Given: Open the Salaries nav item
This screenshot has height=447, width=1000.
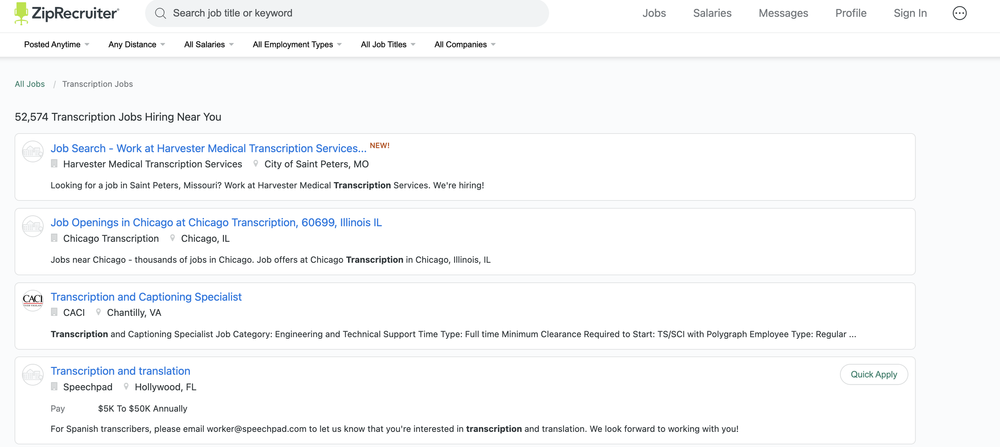Looking at the screenshot, I should click(712, 13).
